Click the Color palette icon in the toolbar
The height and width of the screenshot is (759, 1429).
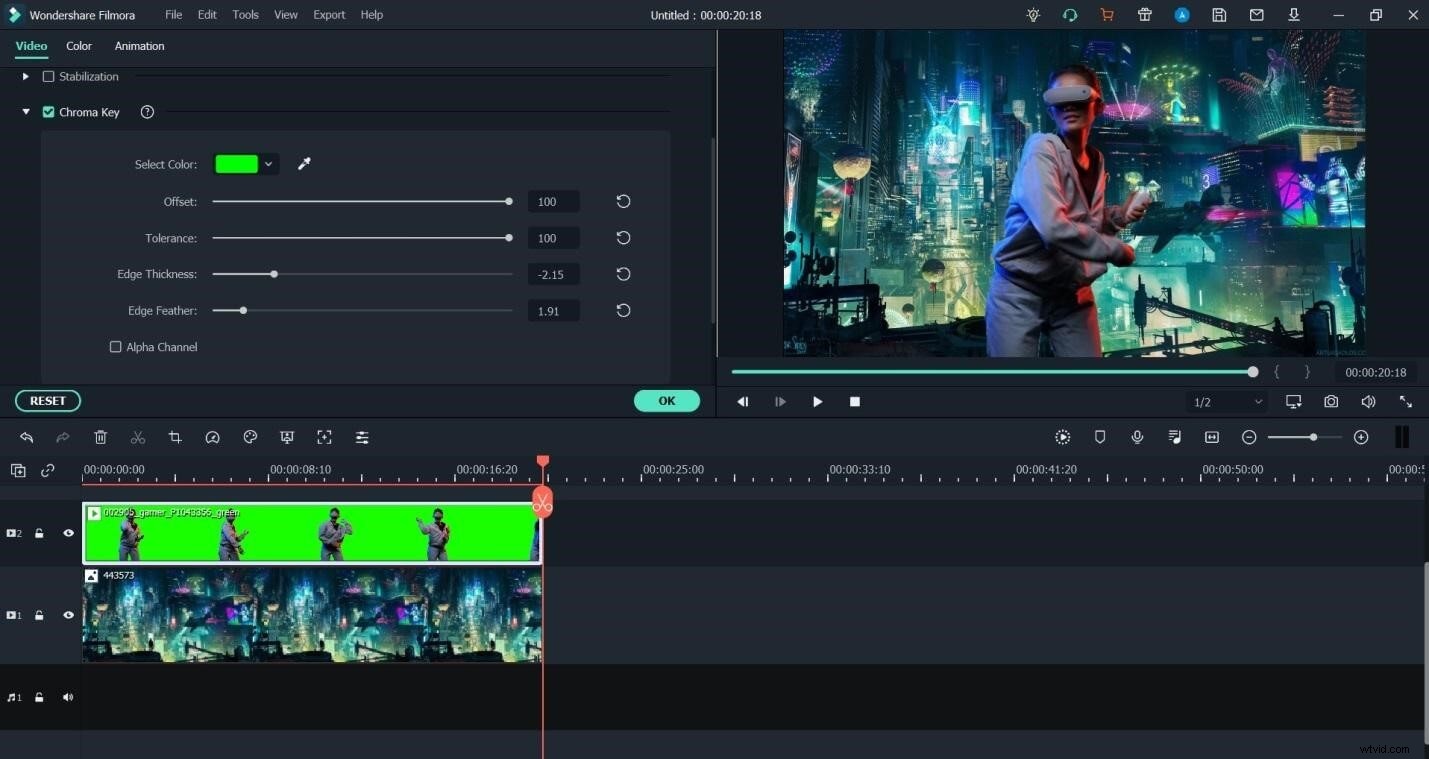tap(250, 437)
